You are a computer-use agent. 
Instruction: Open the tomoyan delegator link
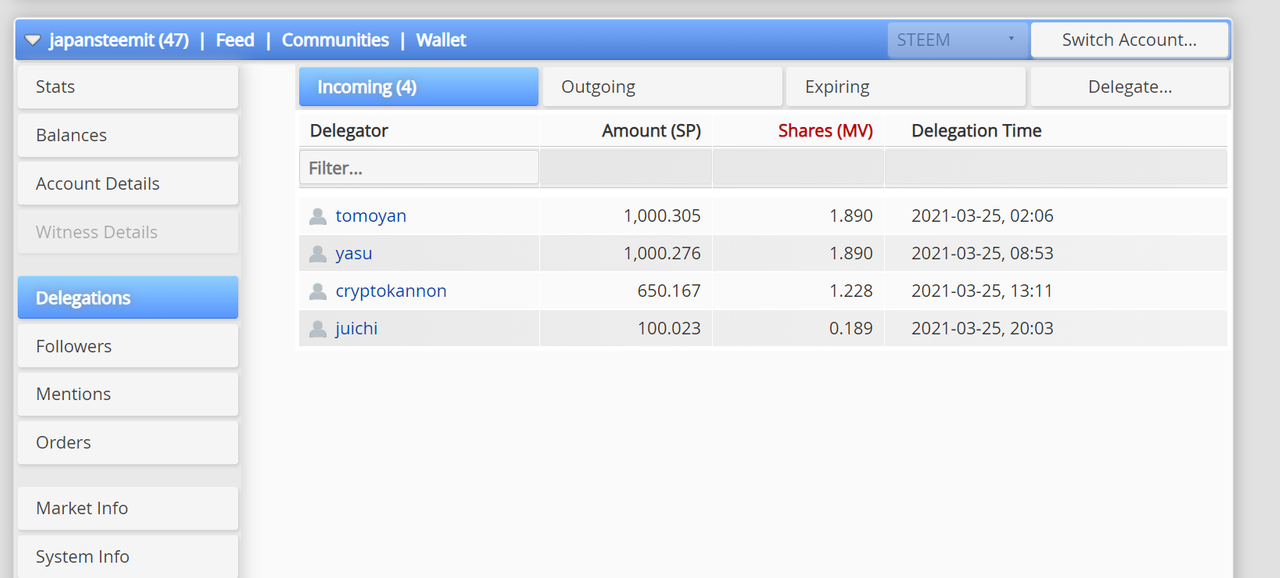pos(371,216)
